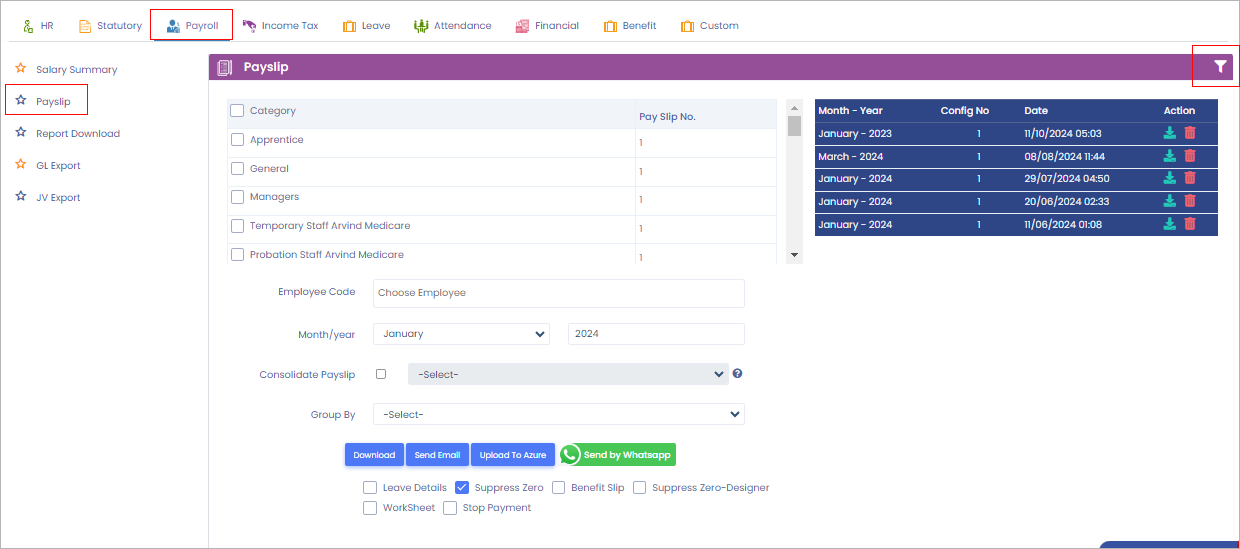1240x549 pixels.
Task: Delete the March - 2024 payslip record
Action: click(1189, 156)
